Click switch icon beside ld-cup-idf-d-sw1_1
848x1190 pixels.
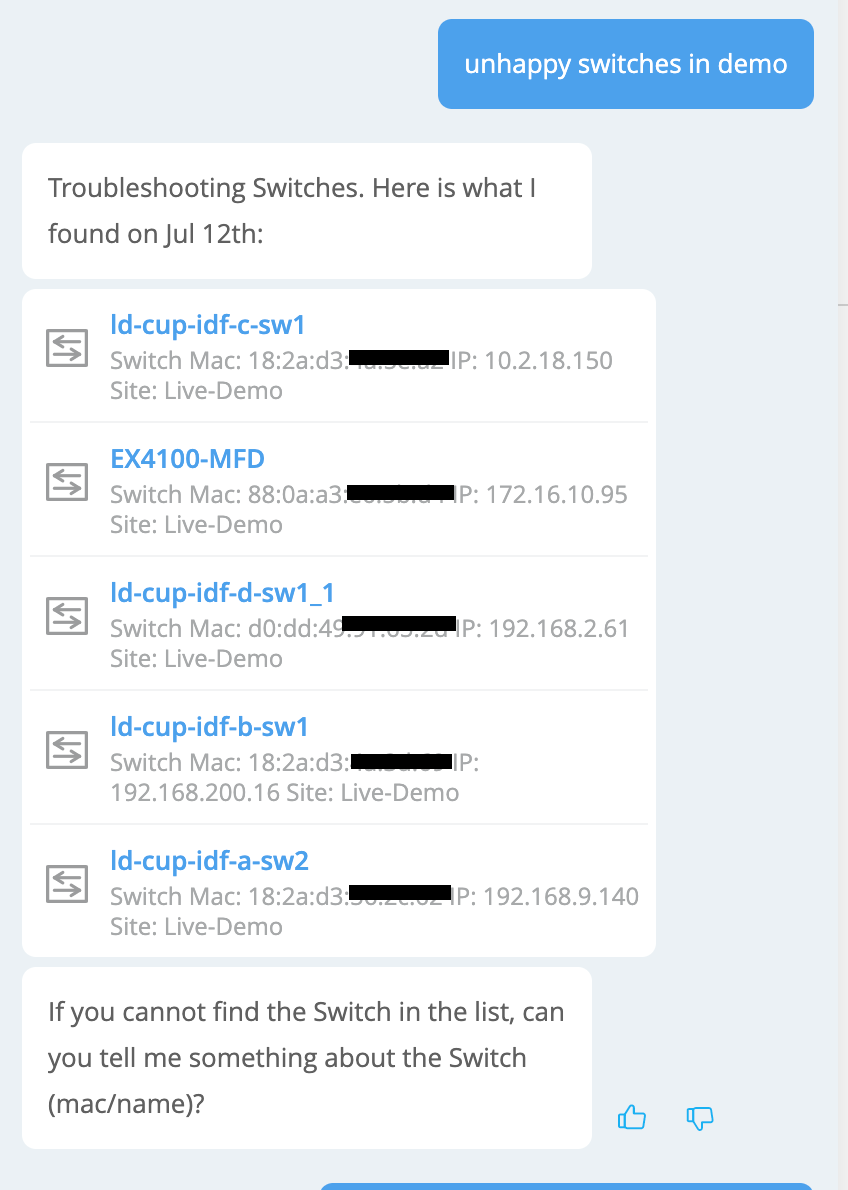point(66,616)
